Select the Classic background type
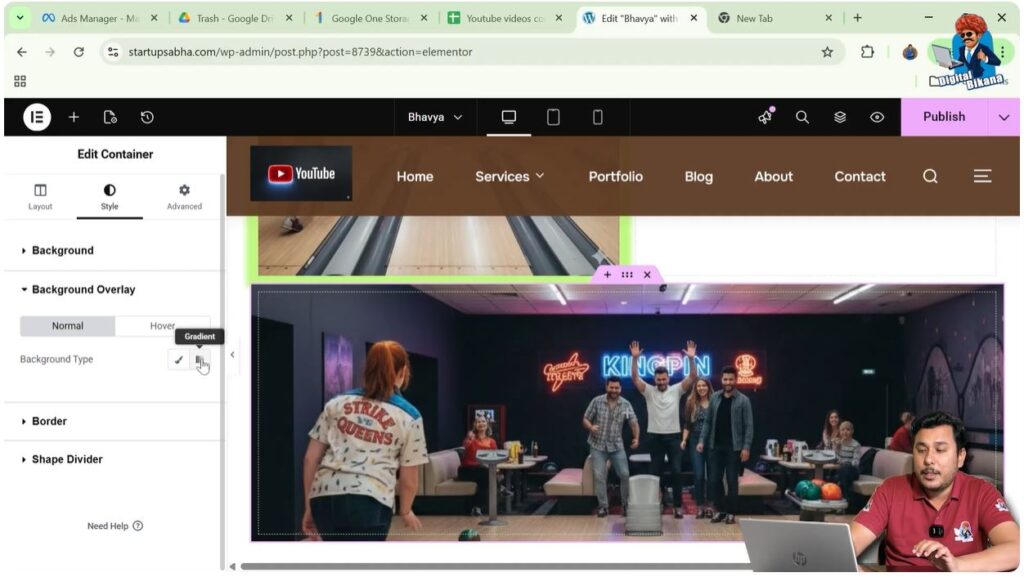The height and width of the screenshot is (577, 1024). pos(179,359)
